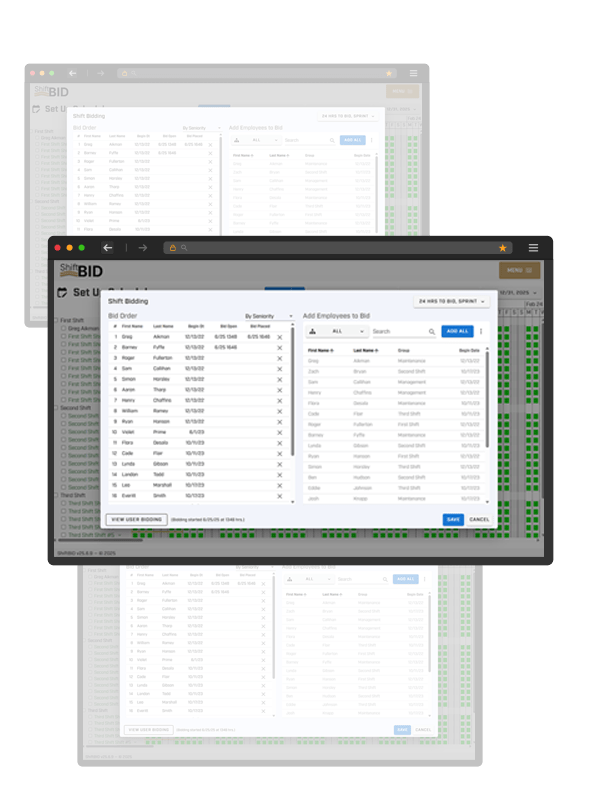Click the Begin Date column header
Image resolution: width=600 pixels, height=800 pixels.
pos(469,351)
